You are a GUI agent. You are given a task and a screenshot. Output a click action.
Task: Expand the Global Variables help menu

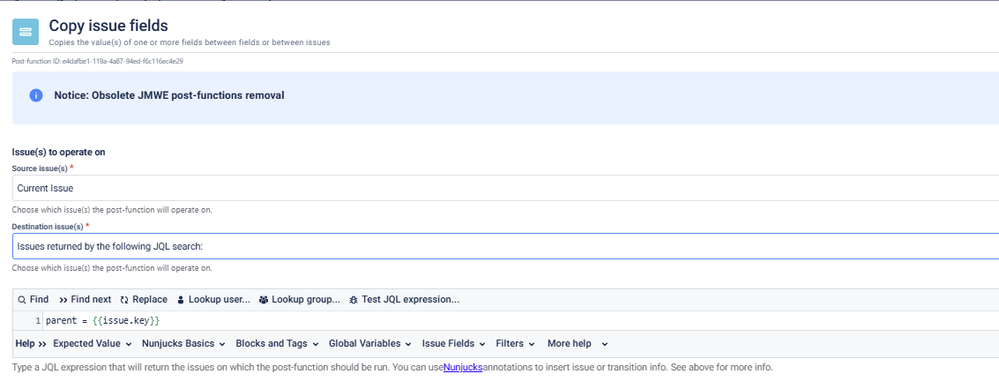point(370,344)
